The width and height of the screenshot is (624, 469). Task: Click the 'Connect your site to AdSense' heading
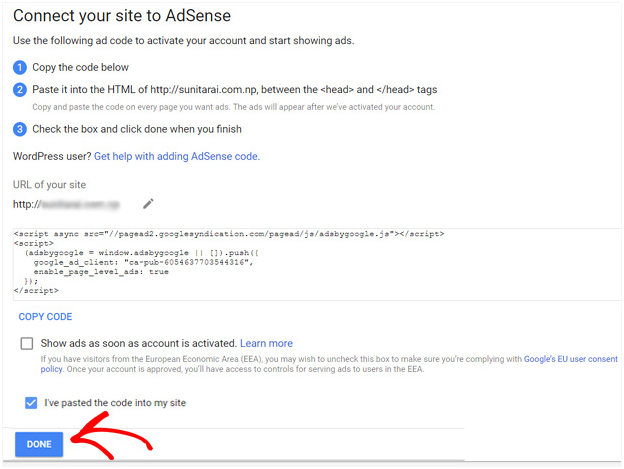[122, 16]
